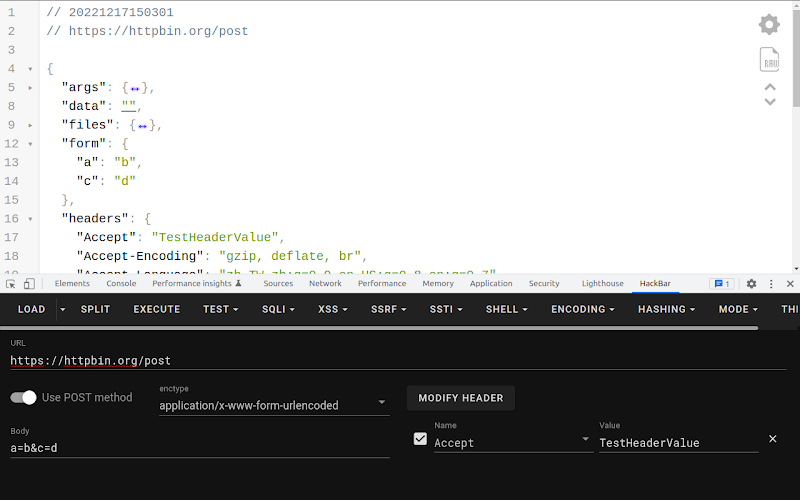800x500 pixels.
Task: Expand the ENCODING menu in HackBar
Action: point(583,309)
